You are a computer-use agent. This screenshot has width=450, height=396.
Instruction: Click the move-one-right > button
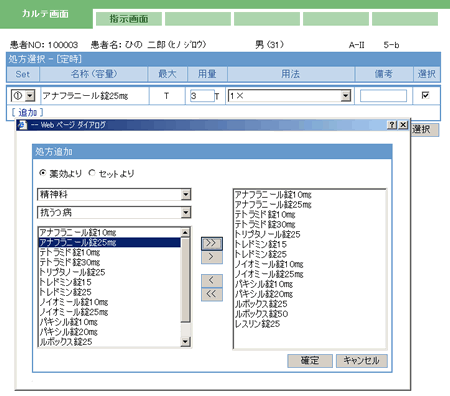click(x=212, y=257)
